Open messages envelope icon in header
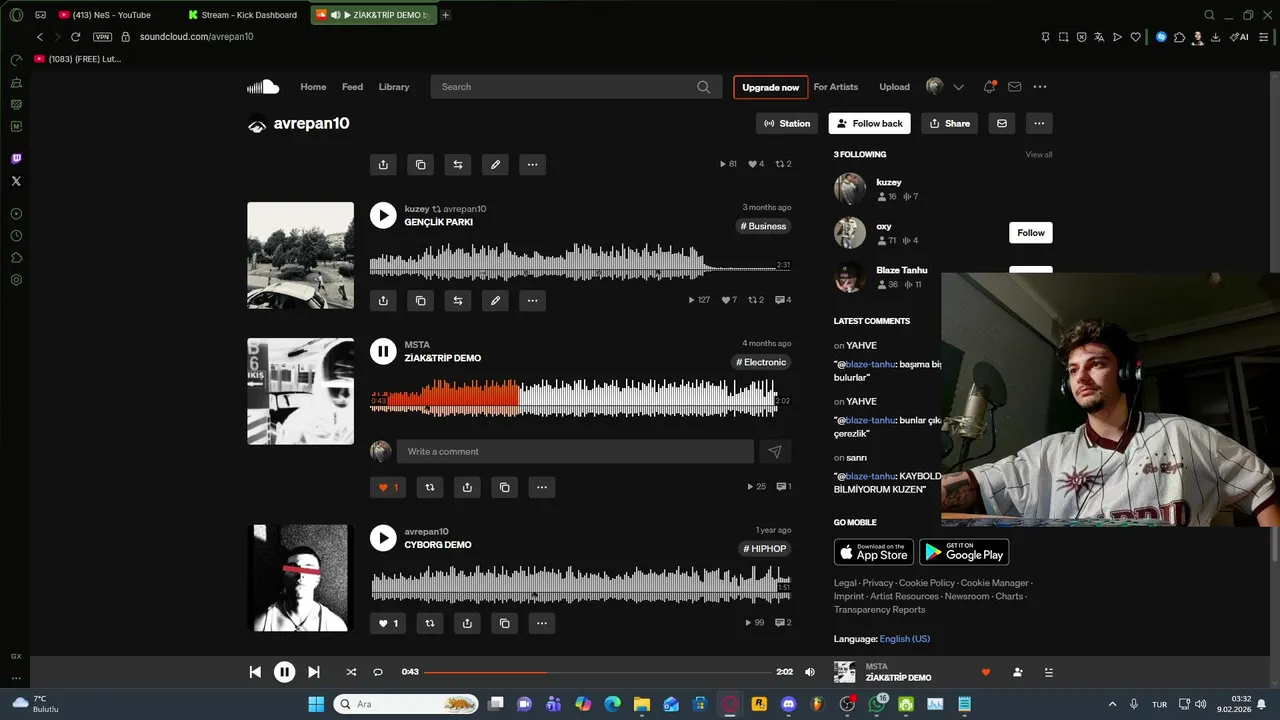Viewport: 1280px width, 720px height. 1014,87
